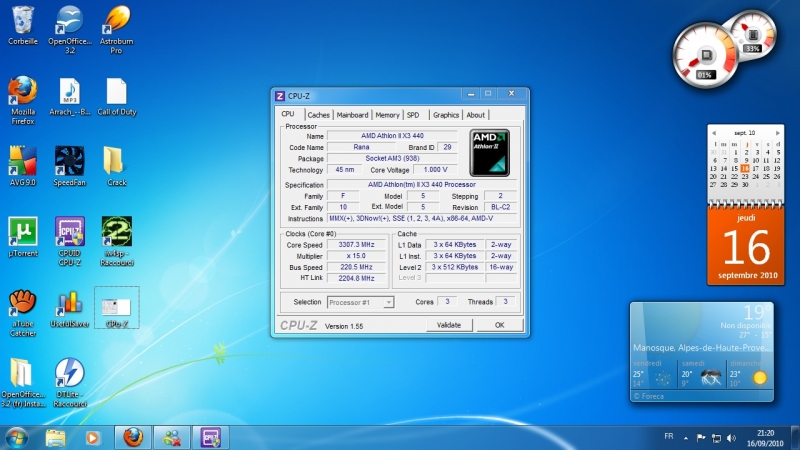
Task: Click the memory usage 33% dial
Action: tap(754, 36)
